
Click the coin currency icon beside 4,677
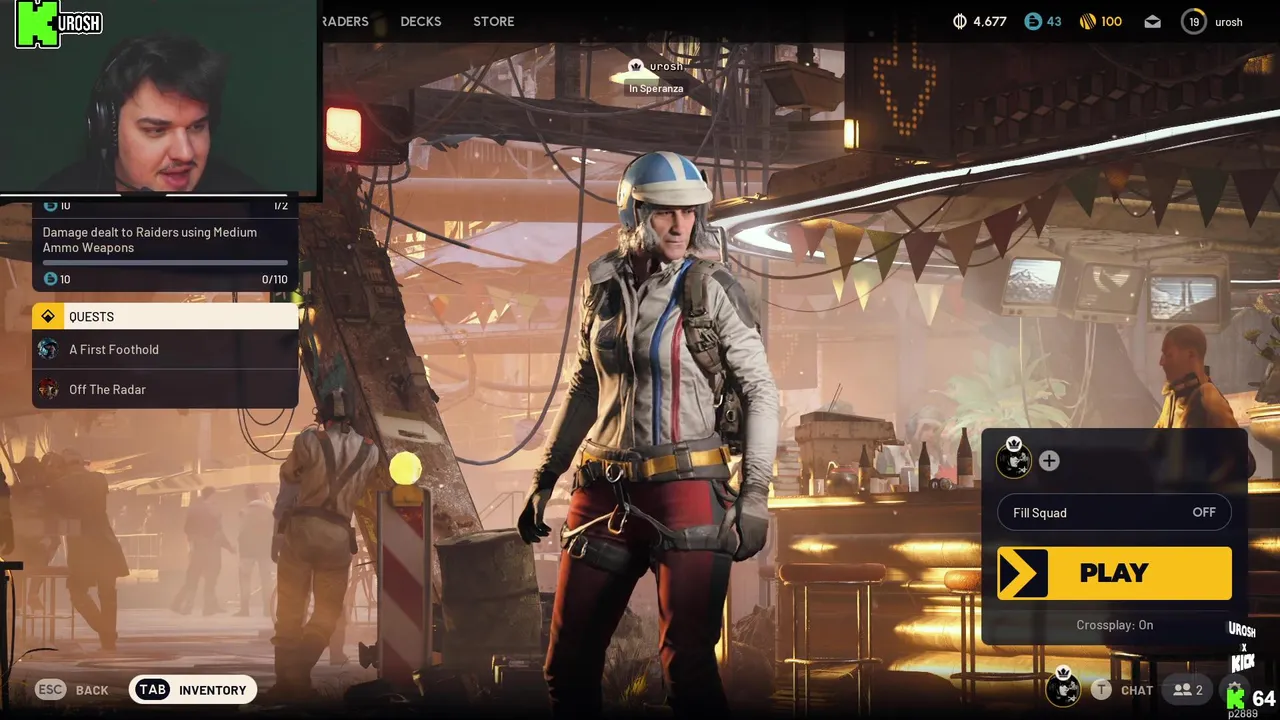tap(960, 21)
